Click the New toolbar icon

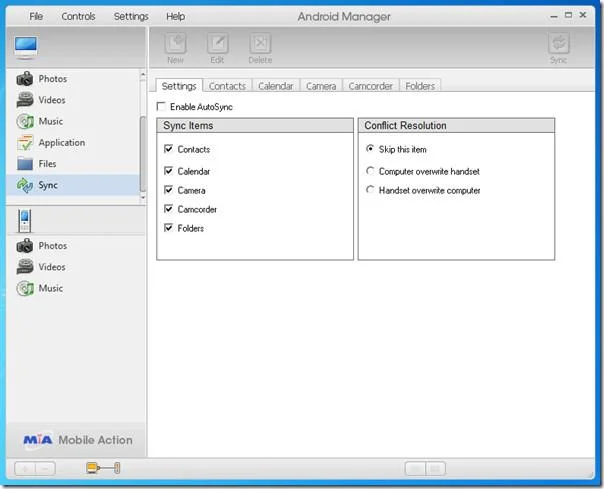tap(176, 43)
